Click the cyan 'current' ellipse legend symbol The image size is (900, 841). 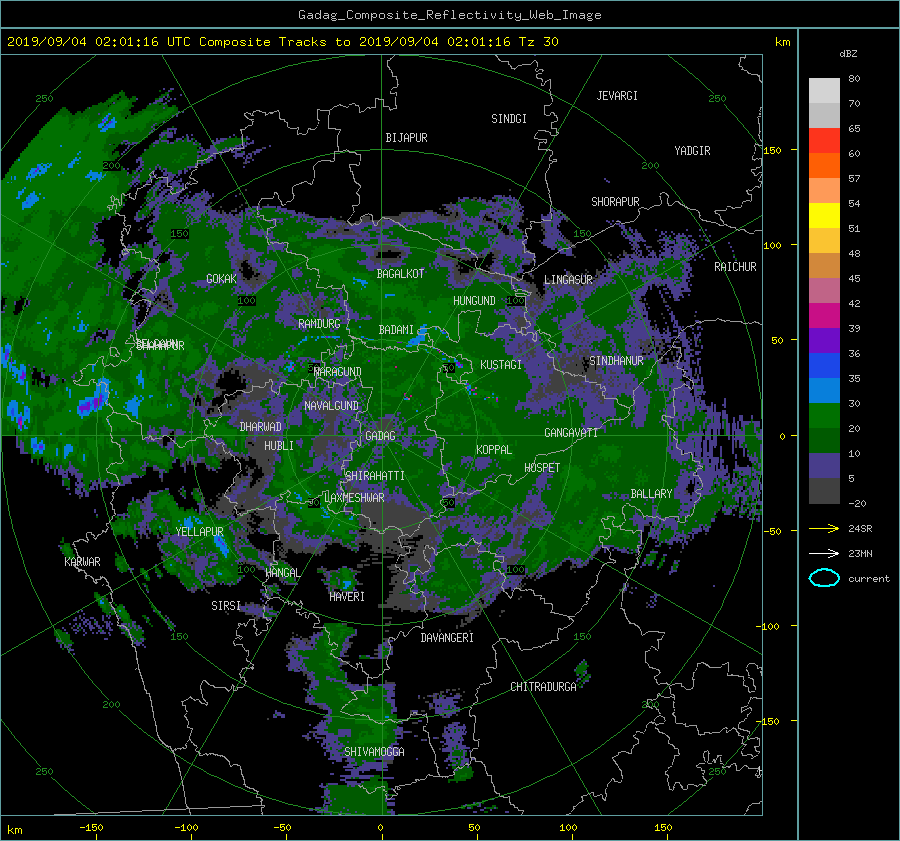click(x=824, y=578)
